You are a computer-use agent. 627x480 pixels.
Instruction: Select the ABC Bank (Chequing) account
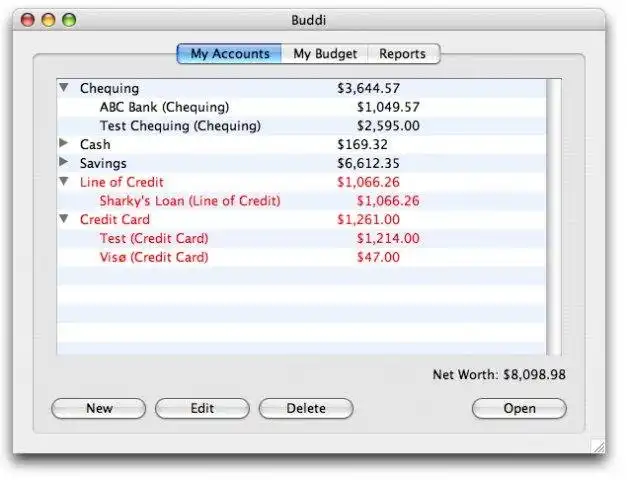(302, 107)
